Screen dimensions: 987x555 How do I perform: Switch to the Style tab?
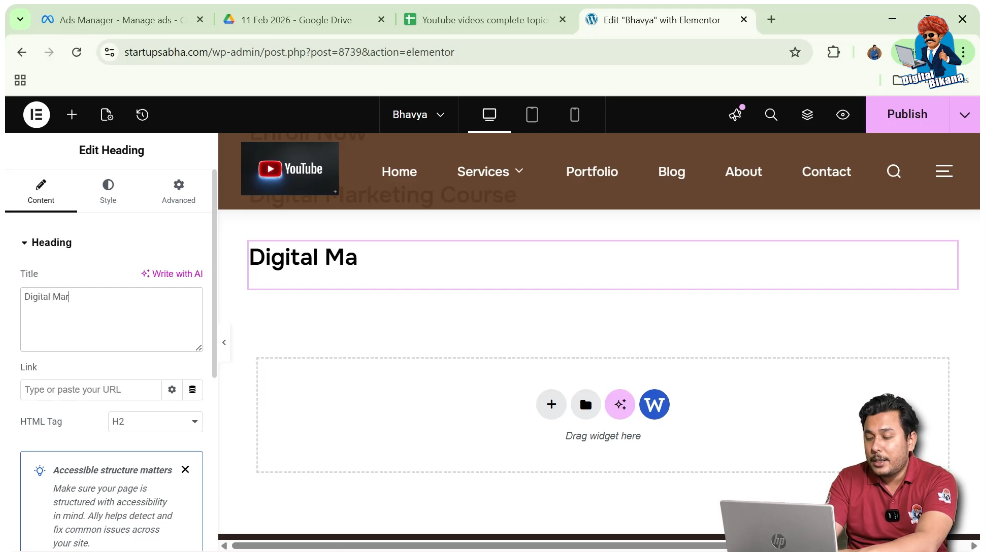[x=108, y=190]
